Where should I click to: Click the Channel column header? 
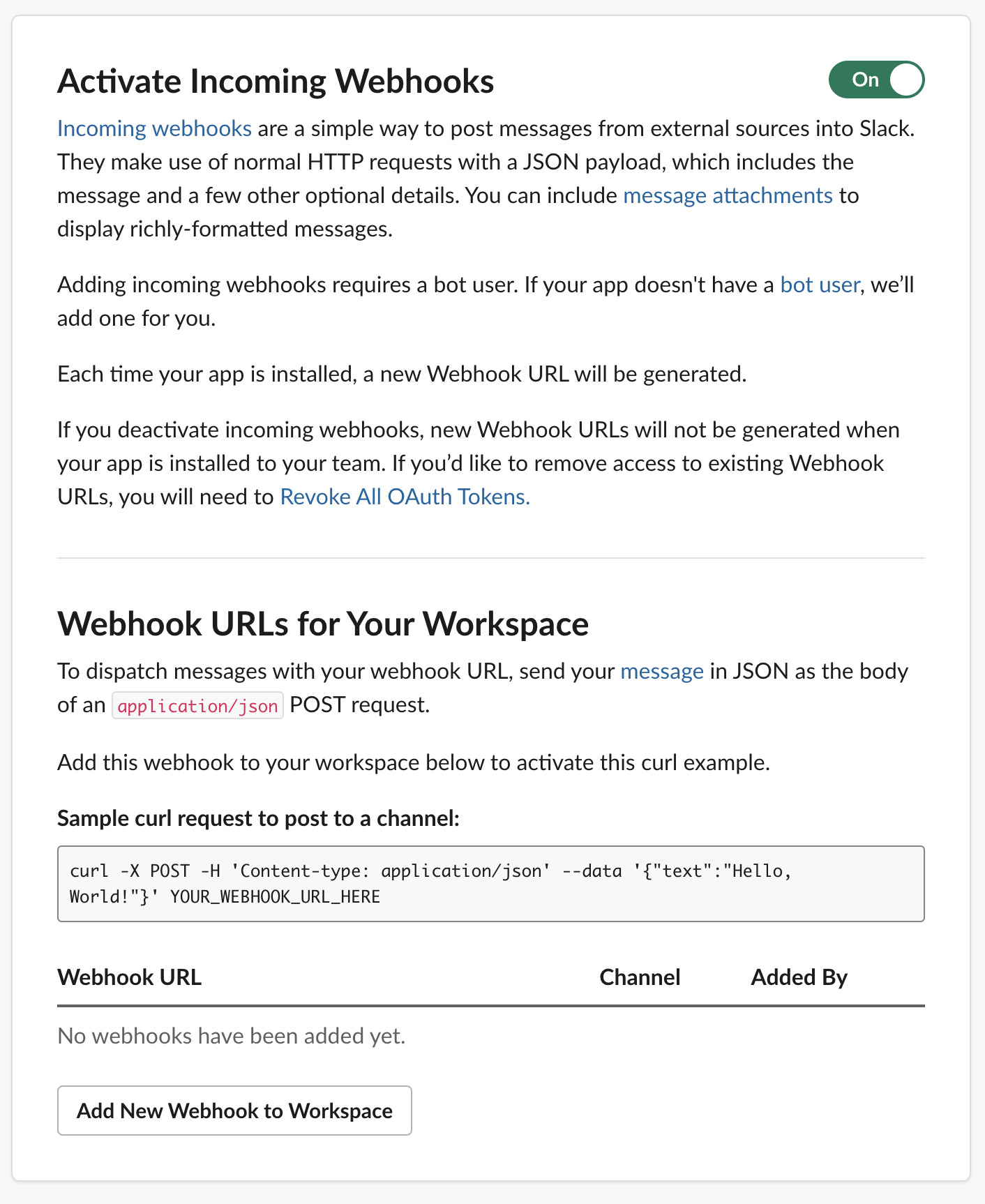click(x=640, y=977)
